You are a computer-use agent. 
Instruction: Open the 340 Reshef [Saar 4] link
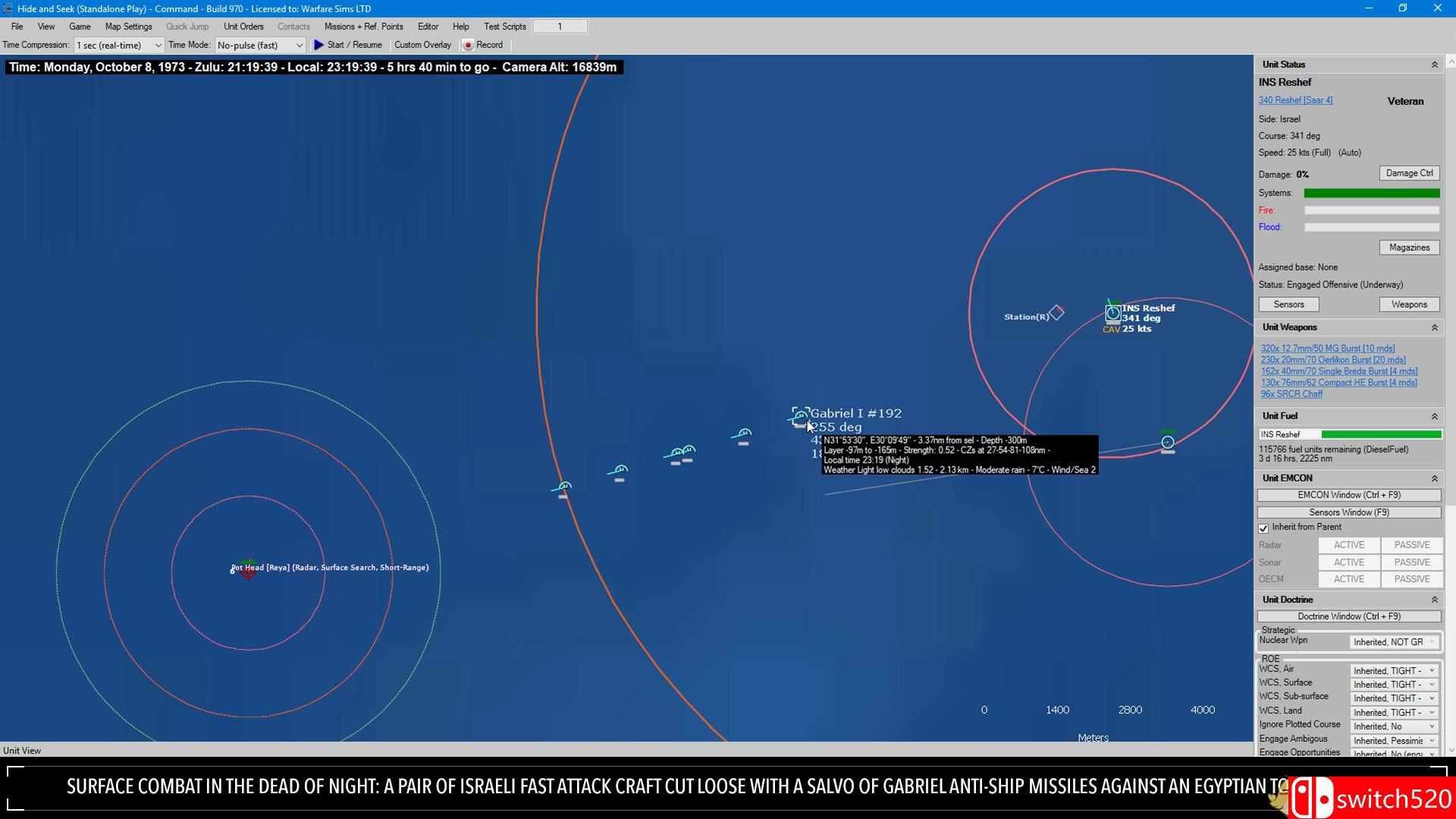tap(1295, 100)
